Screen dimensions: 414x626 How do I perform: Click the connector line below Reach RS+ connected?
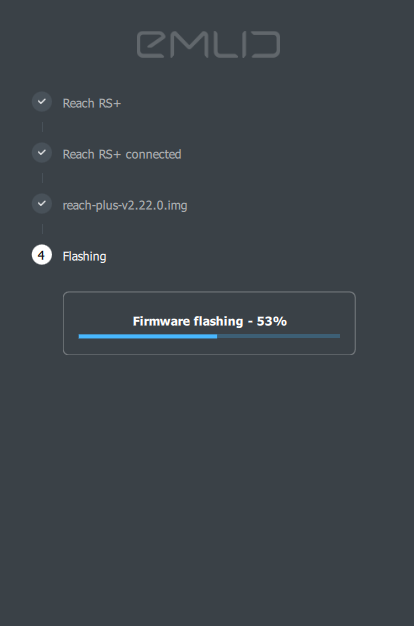point(42,178)
